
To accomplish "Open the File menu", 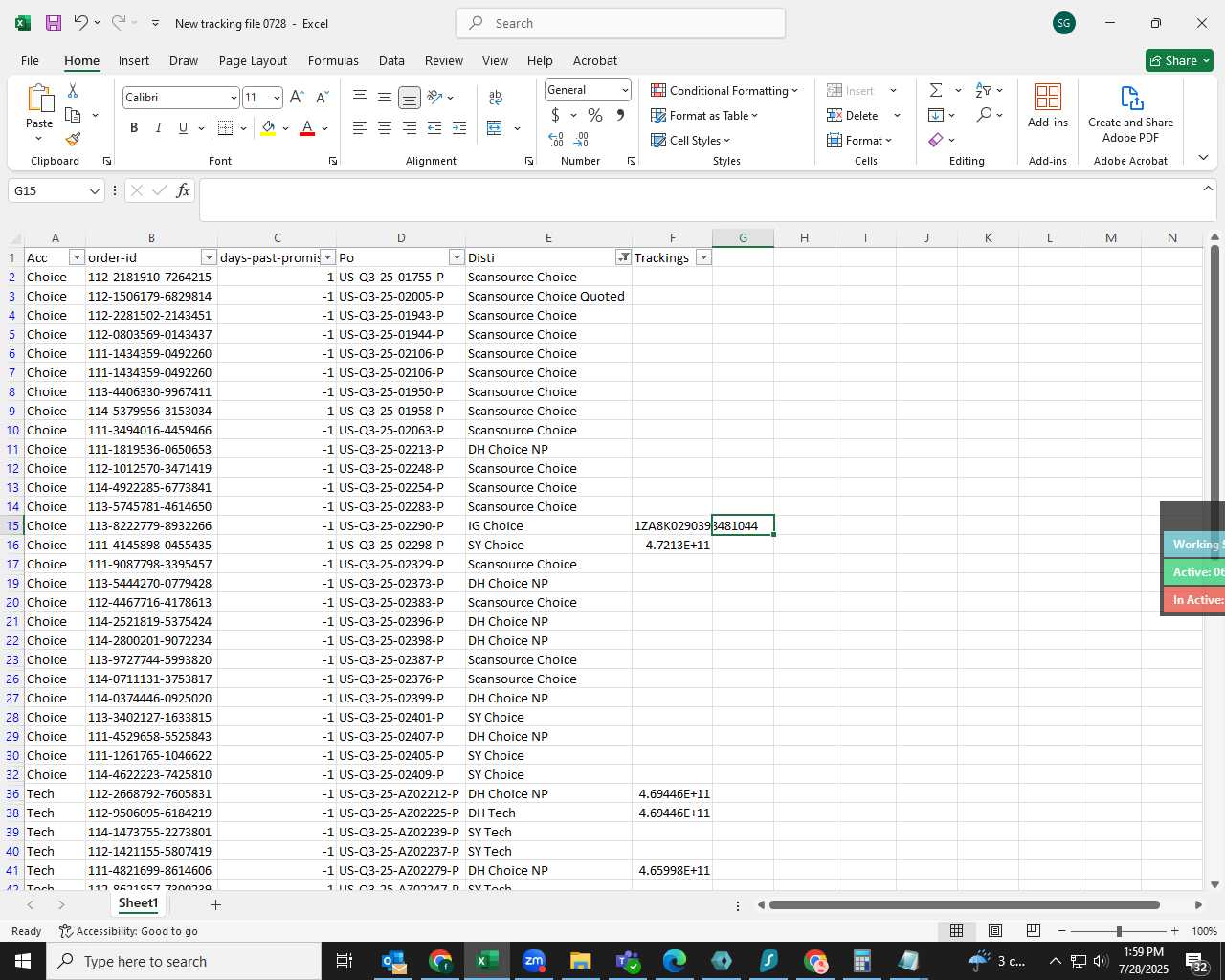I will point(30,60).
